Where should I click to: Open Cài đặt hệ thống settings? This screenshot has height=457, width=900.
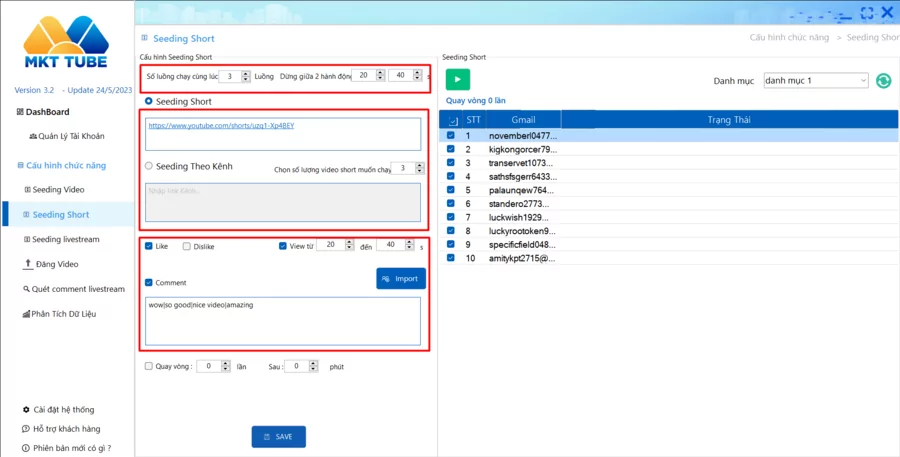(x=59, y=409)
